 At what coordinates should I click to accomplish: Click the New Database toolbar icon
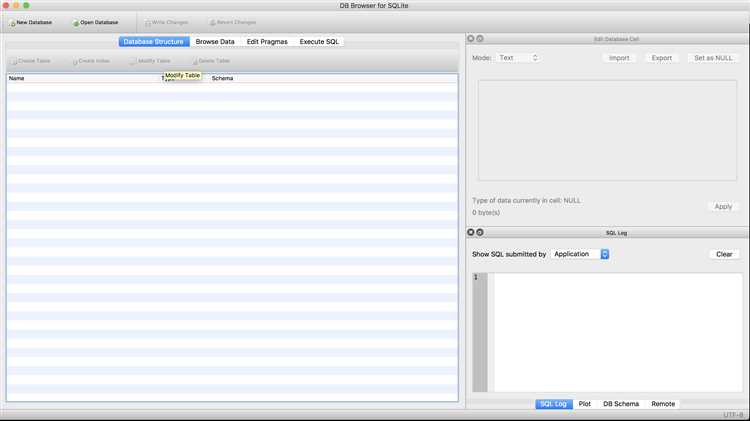pyautogui.click(x=12, y=22)
